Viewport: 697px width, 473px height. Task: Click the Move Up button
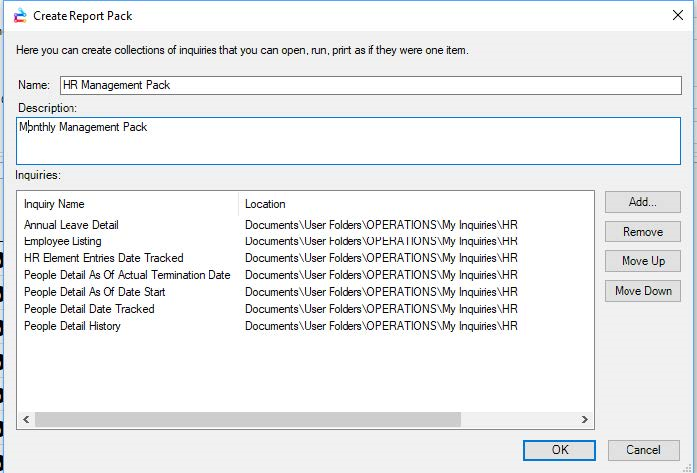pyautogui.click(x=642, y=261)
